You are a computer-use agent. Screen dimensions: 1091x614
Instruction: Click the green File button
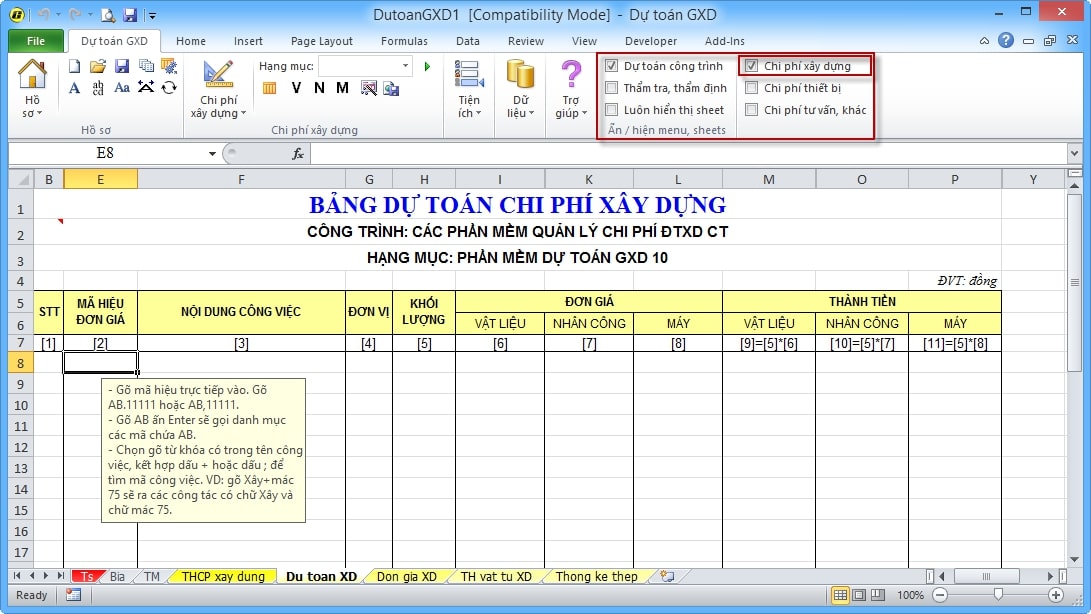click(x=36, y=41)
